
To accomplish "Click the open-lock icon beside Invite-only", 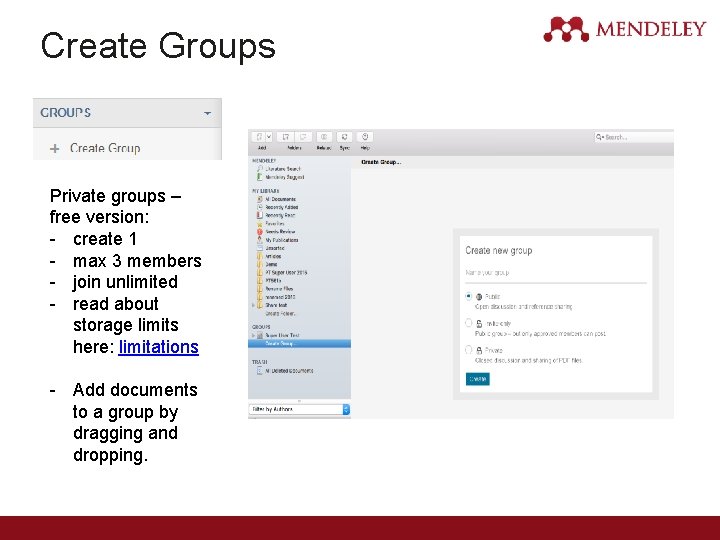I will [x=479, y=324].
